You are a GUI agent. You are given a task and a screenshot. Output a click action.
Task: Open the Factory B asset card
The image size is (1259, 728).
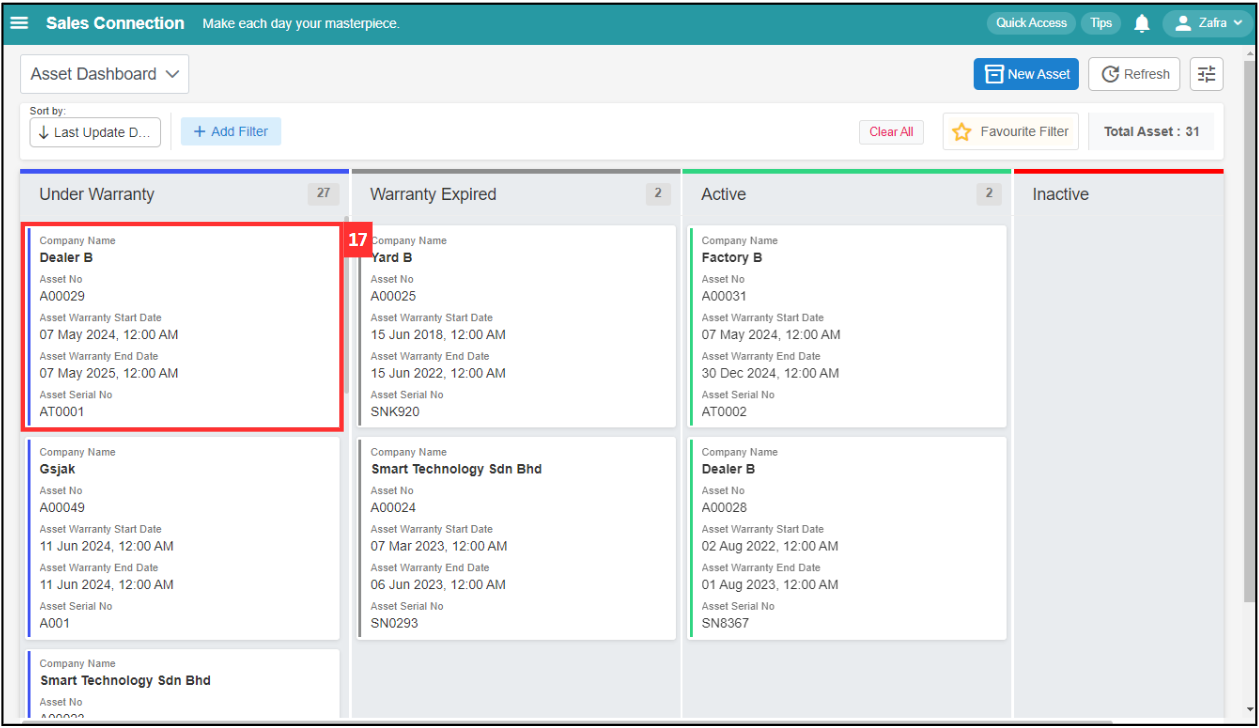coord(848,327)
